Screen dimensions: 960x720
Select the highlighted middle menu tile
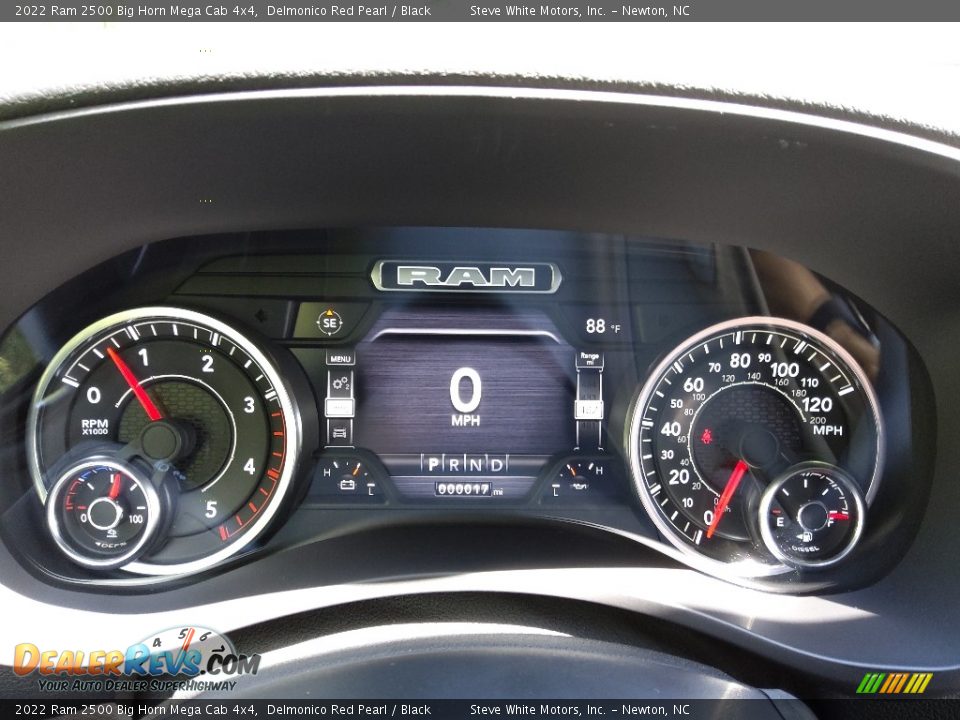pos(340,407)
